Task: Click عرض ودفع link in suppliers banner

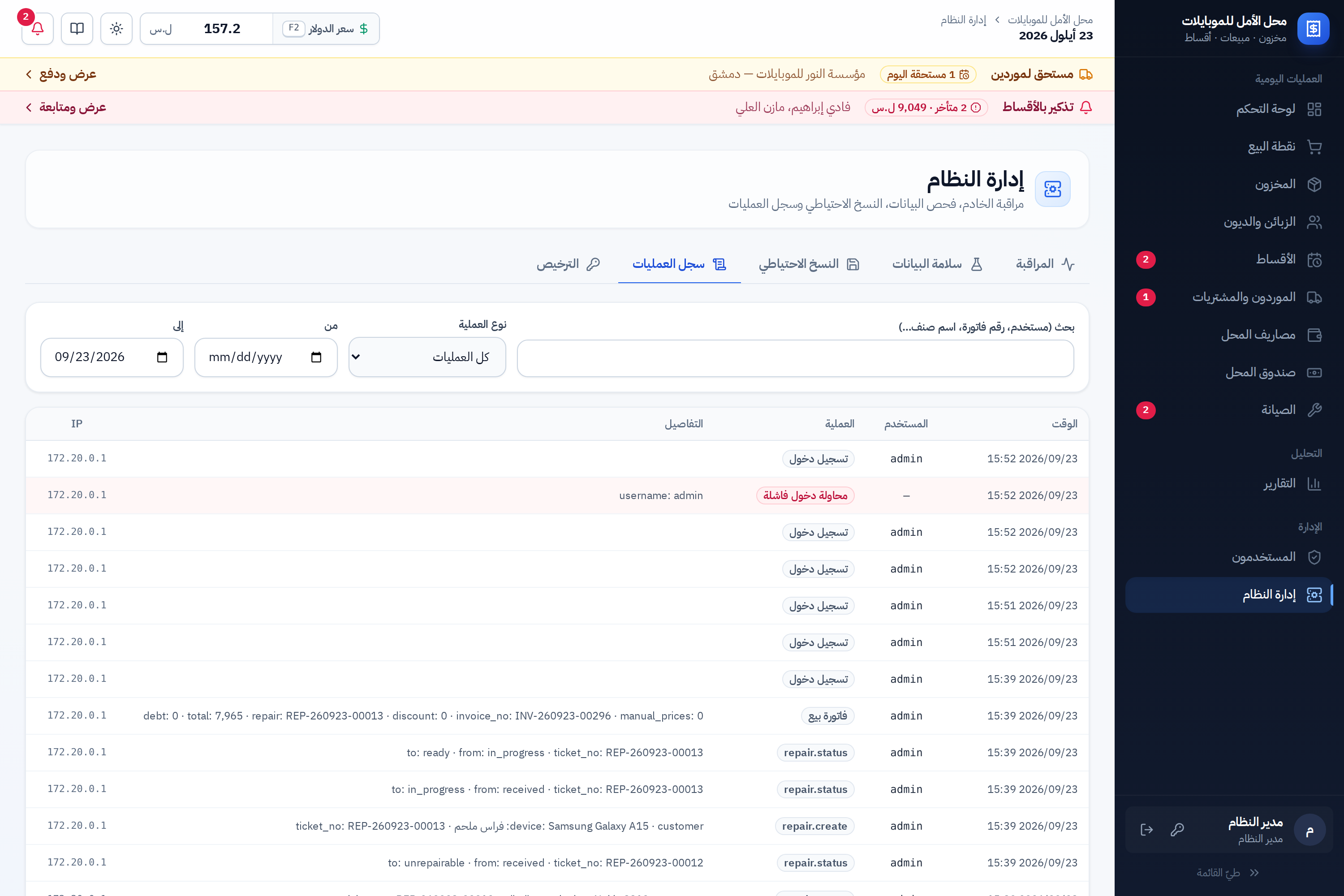Action: [61, 74]
